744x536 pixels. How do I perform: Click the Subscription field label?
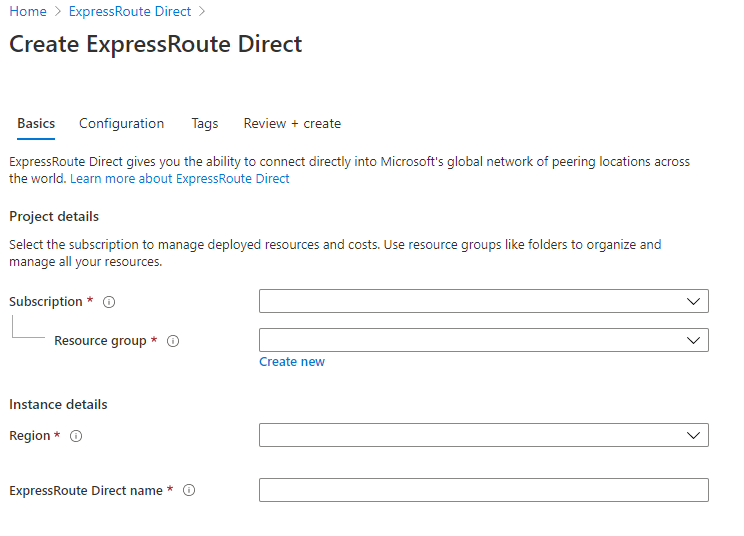(46, 302)
